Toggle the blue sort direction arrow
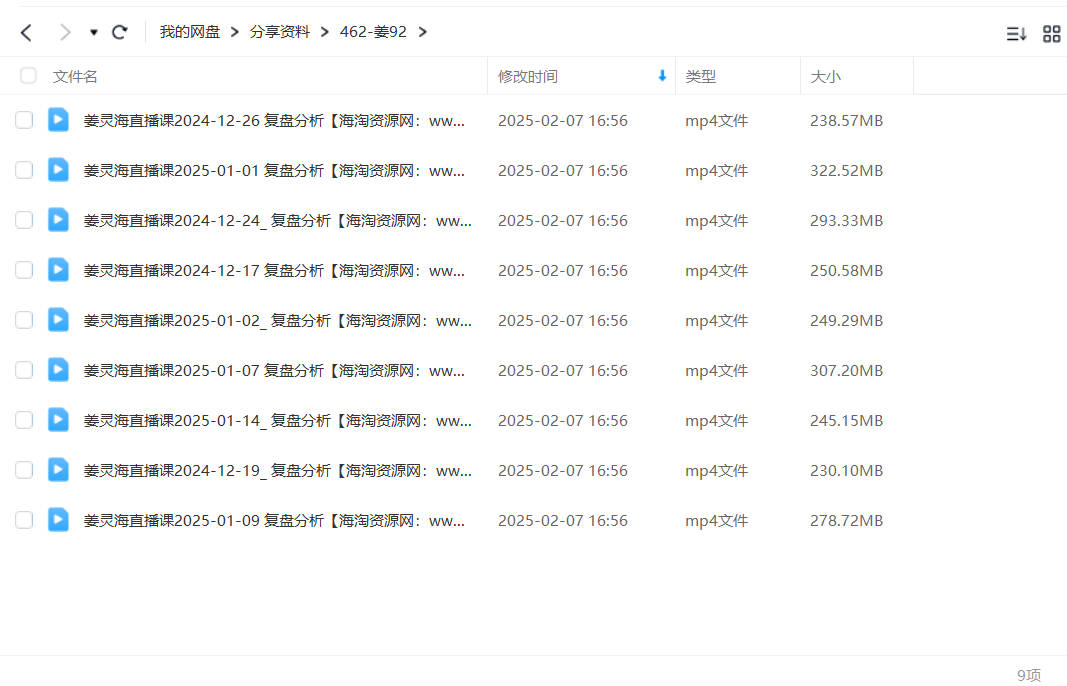 coord(662,76)
